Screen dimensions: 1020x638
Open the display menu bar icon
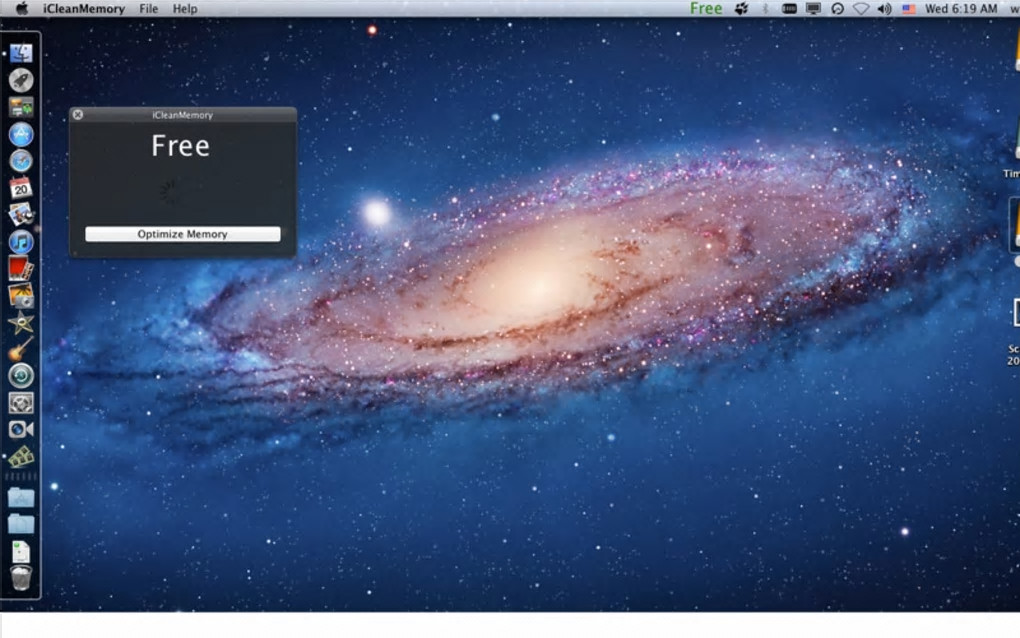click(813, 8)
